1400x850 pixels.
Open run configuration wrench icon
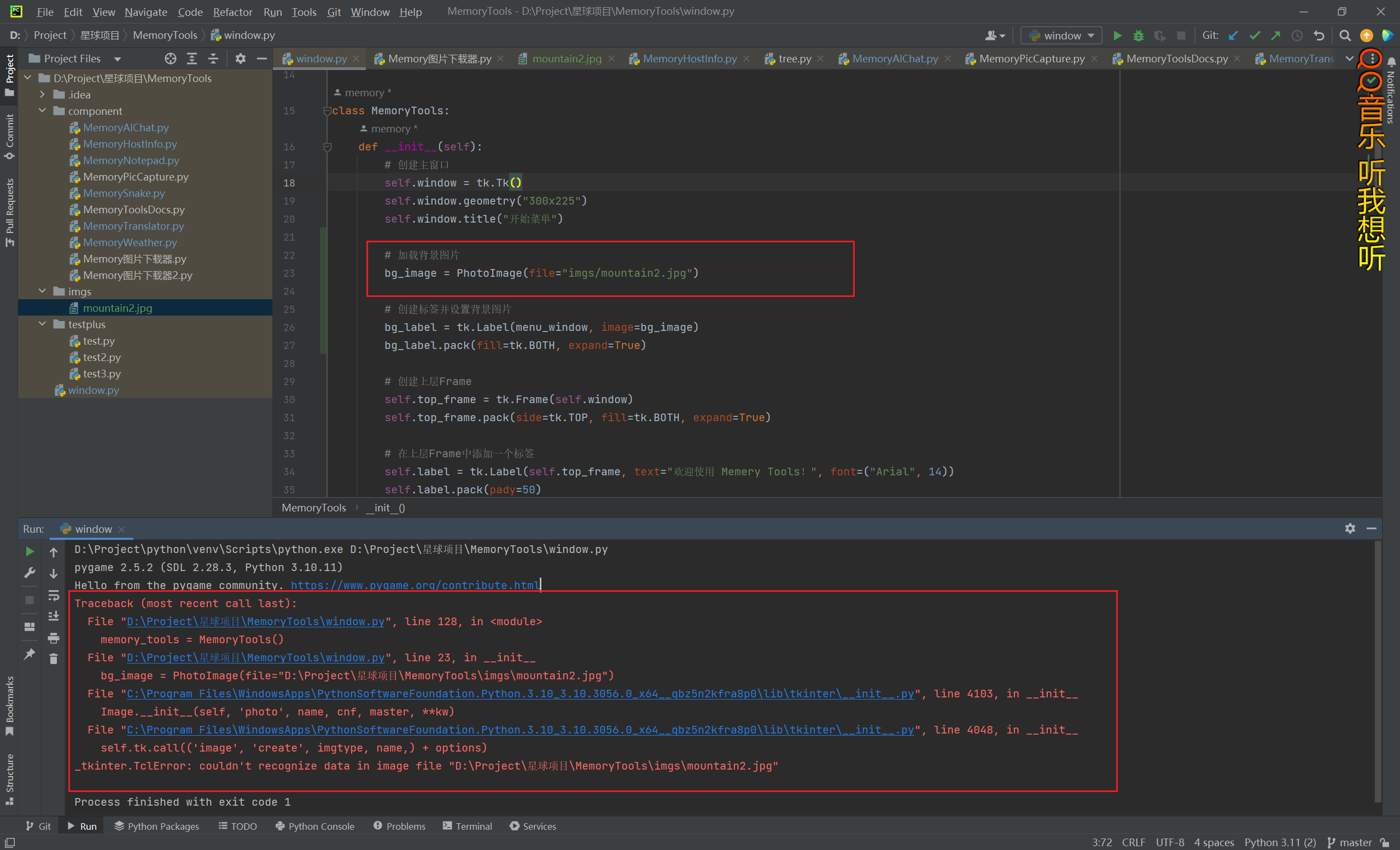pyautogui.click(x=30, y=573)
